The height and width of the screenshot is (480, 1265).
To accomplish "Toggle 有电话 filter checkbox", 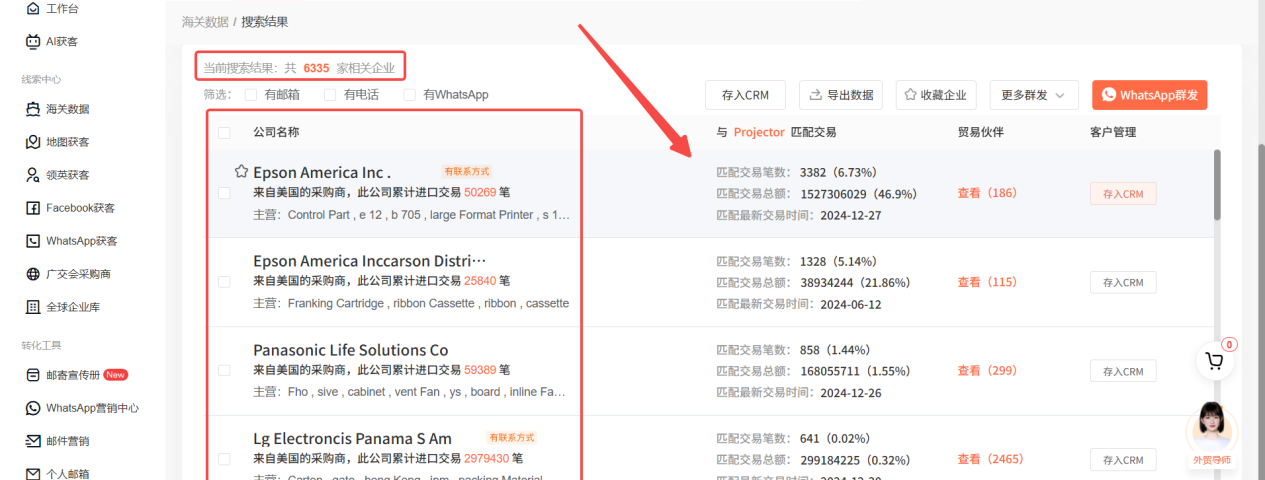I will (331, 95).
